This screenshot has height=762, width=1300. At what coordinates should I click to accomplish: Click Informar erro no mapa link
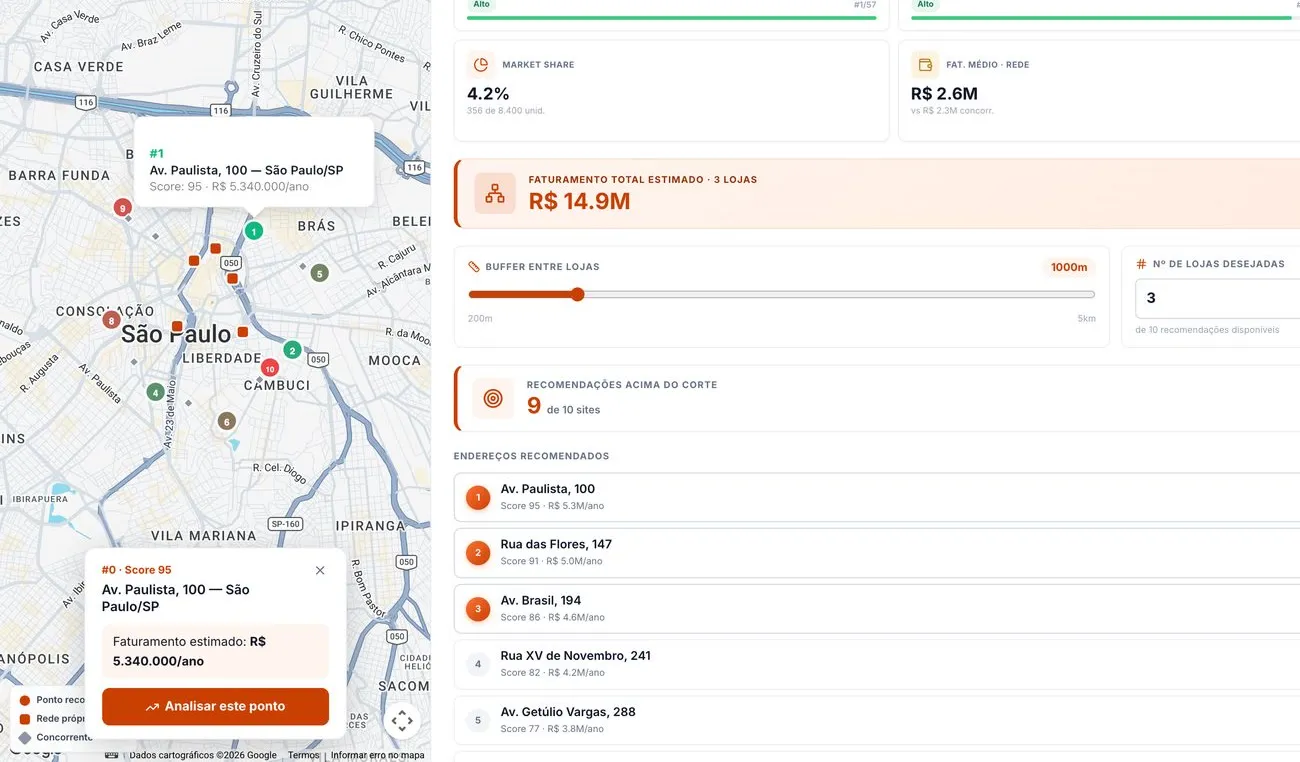[377, 755]
